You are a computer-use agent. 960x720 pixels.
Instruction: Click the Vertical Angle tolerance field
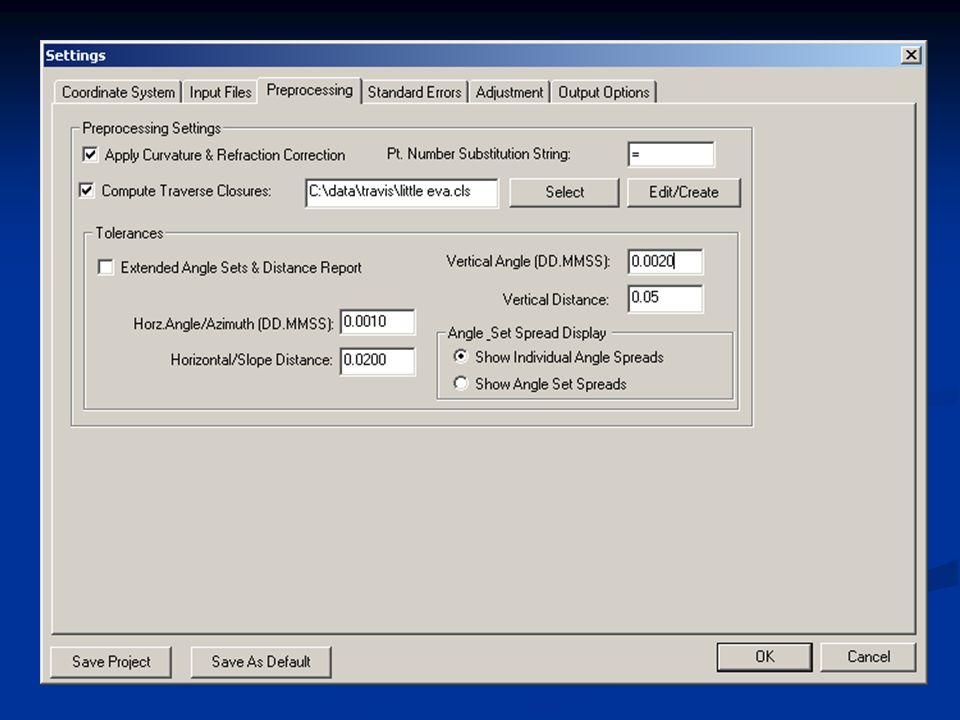tap(666, 262)
